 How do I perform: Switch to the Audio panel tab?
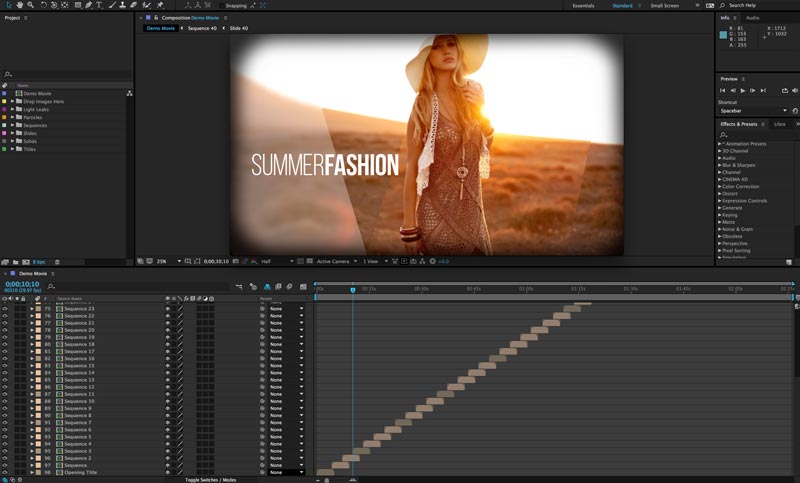753,18
